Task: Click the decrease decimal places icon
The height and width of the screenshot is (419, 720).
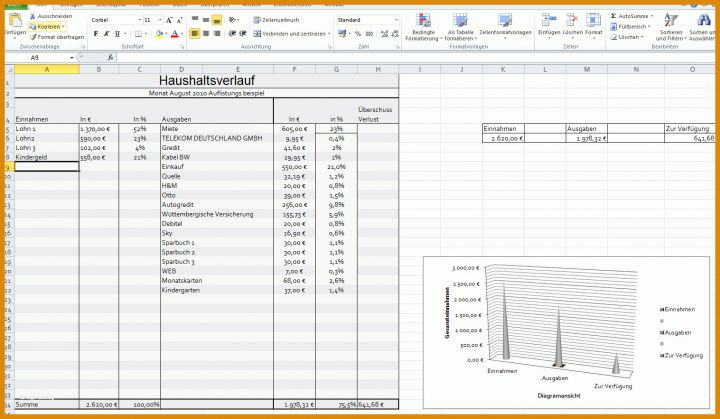Action: coord(395,34)
